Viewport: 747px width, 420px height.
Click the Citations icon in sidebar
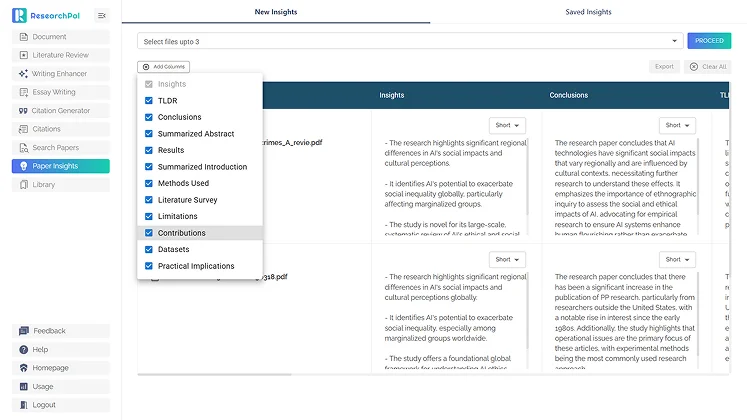click(x=23, y=129)
